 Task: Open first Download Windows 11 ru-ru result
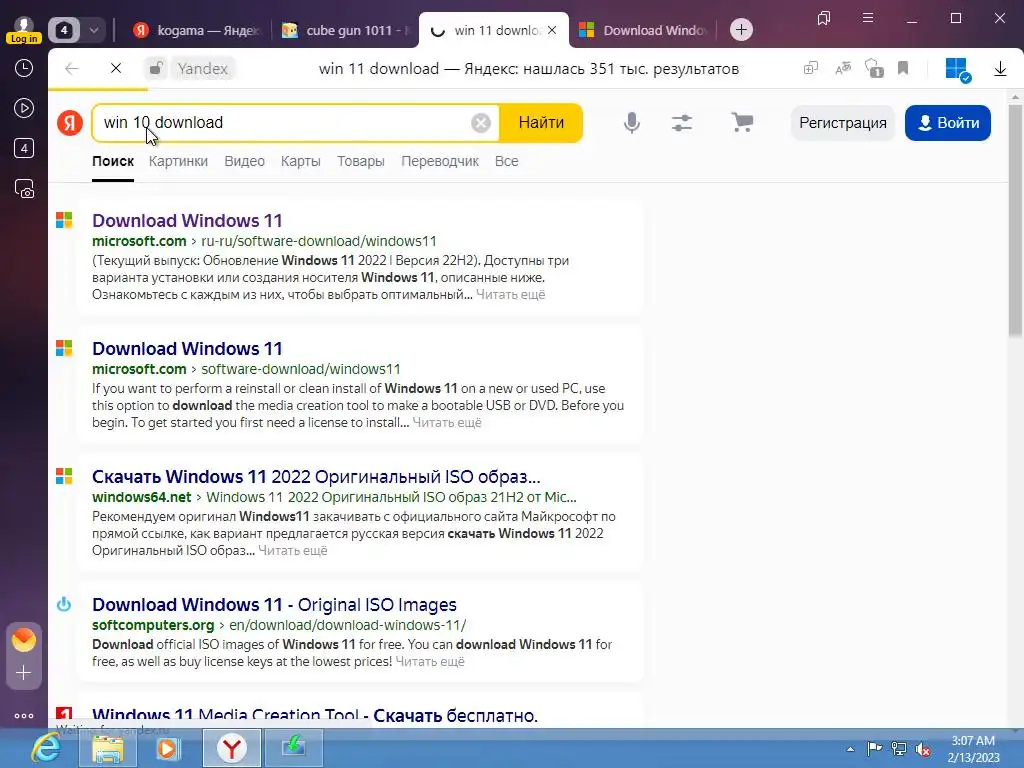click(187, 221)
